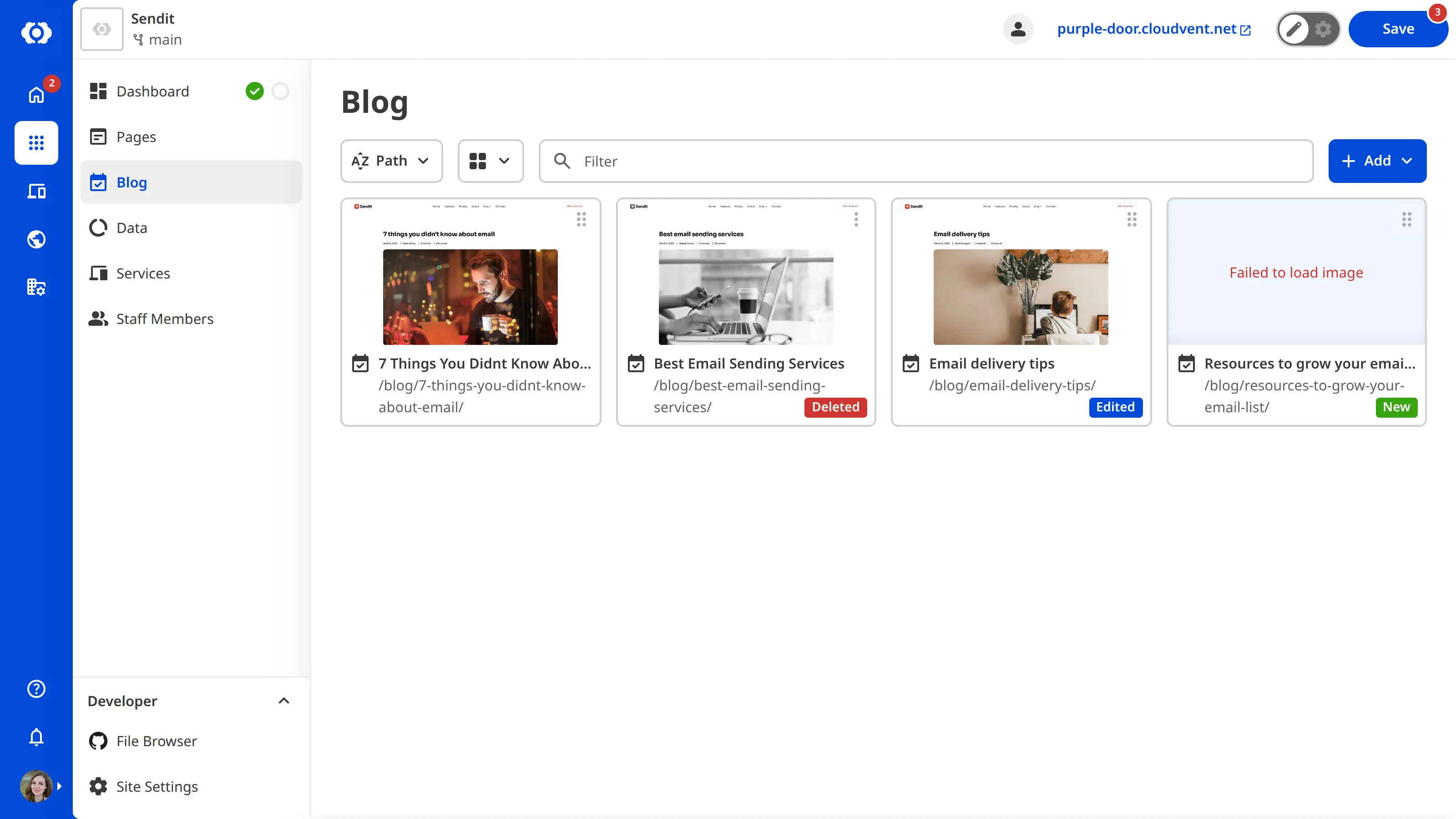The height and width of the screenshot is (819, 1456).
Task: Click the calendar icon beside Best Email Sending Services
Action: (636, 364)
